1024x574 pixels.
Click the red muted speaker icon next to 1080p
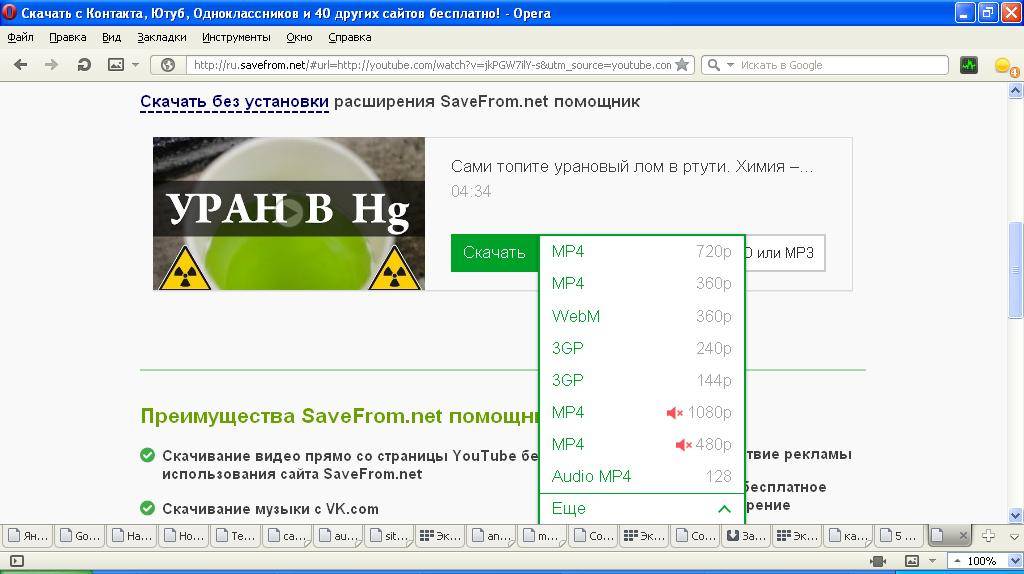(x=674, y=413)
